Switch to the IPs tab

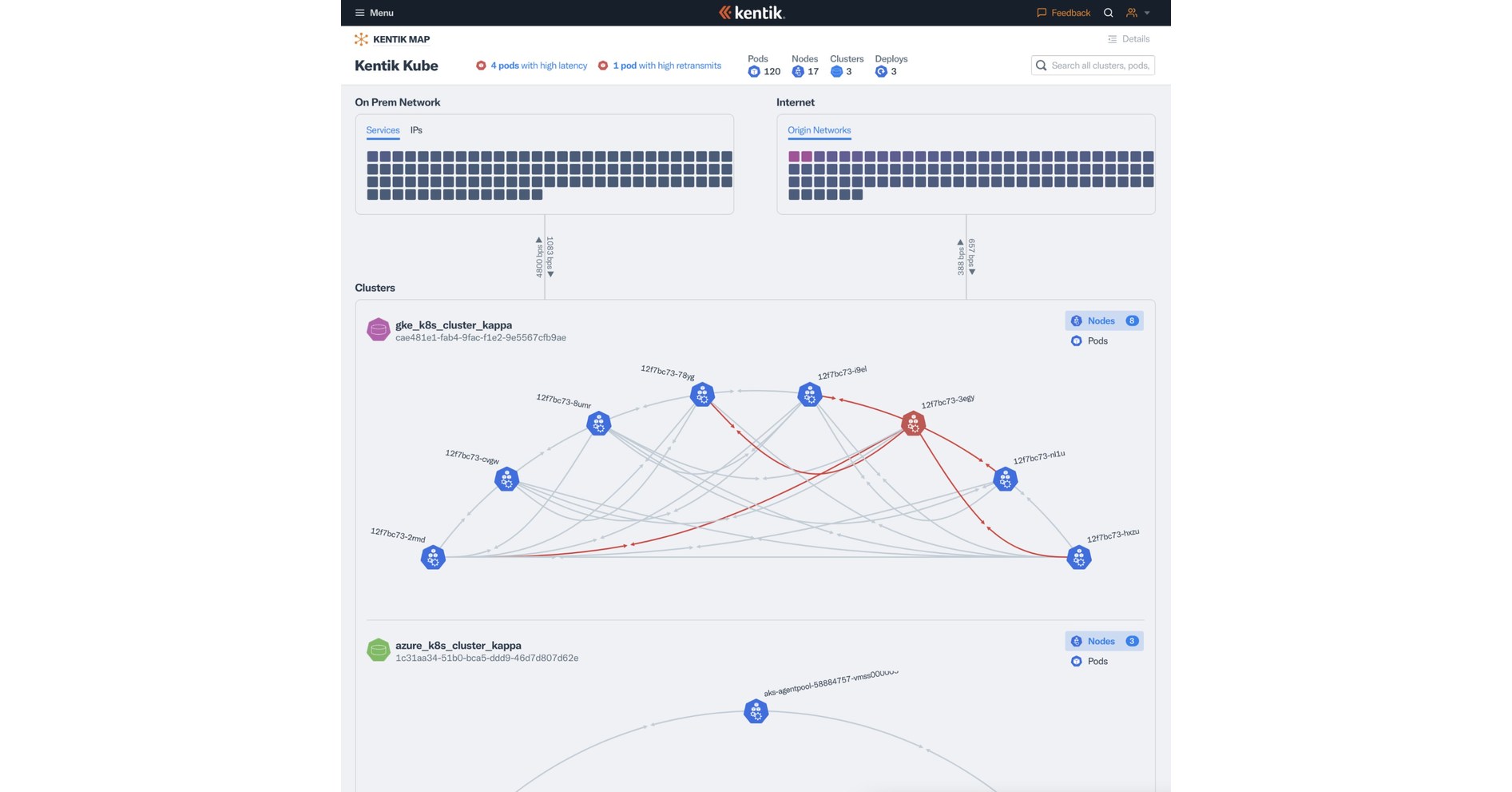click(415, 129)
